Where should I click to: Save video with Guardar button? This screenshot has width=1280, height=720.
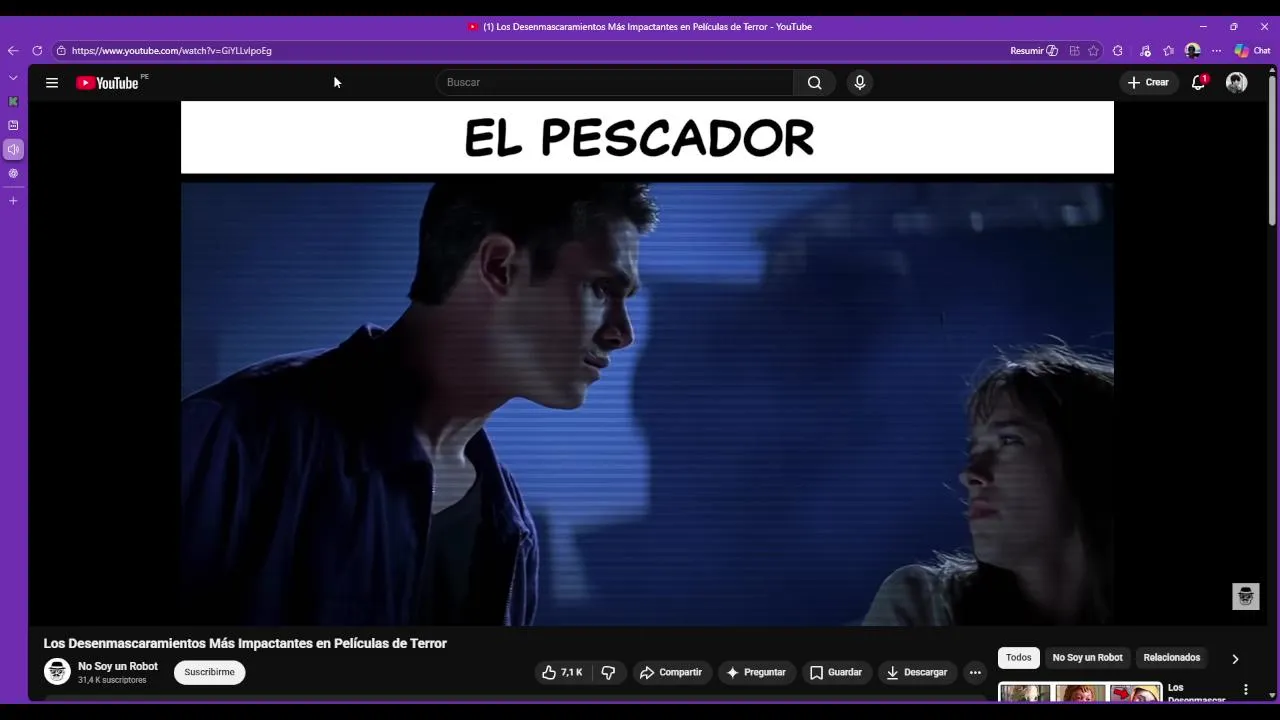835,673
